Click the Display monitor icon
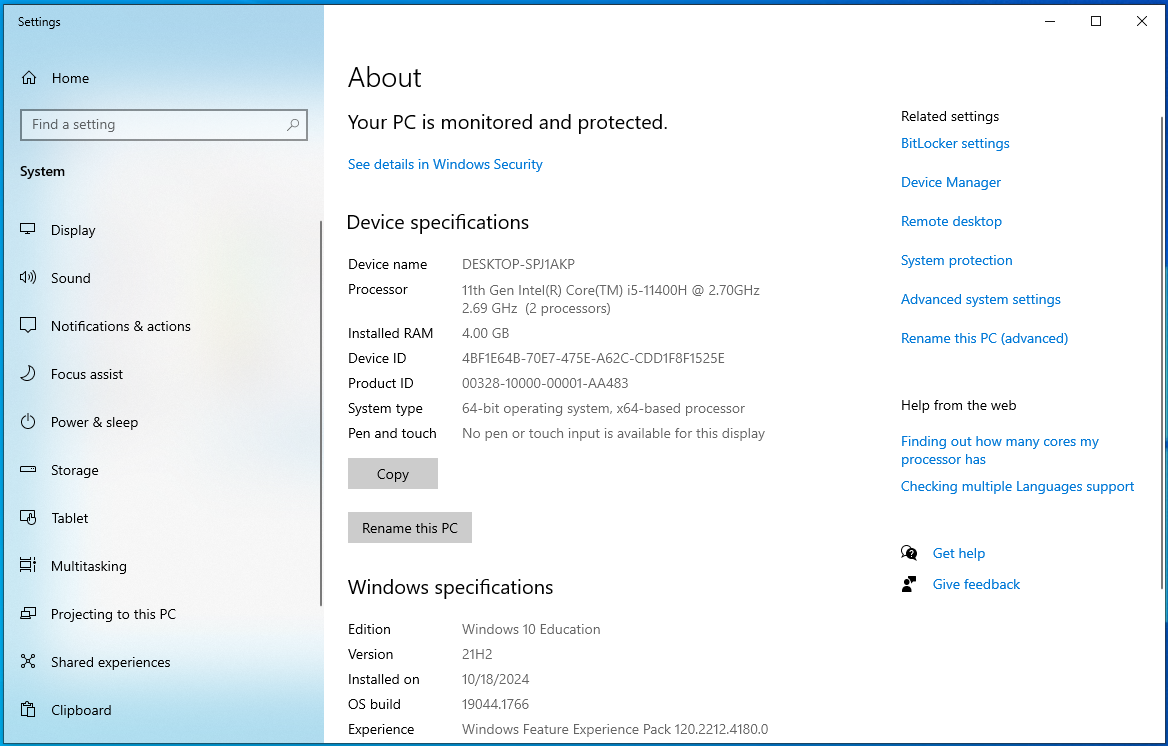This screenshot has height=746, width=1168. click(28, 230)
